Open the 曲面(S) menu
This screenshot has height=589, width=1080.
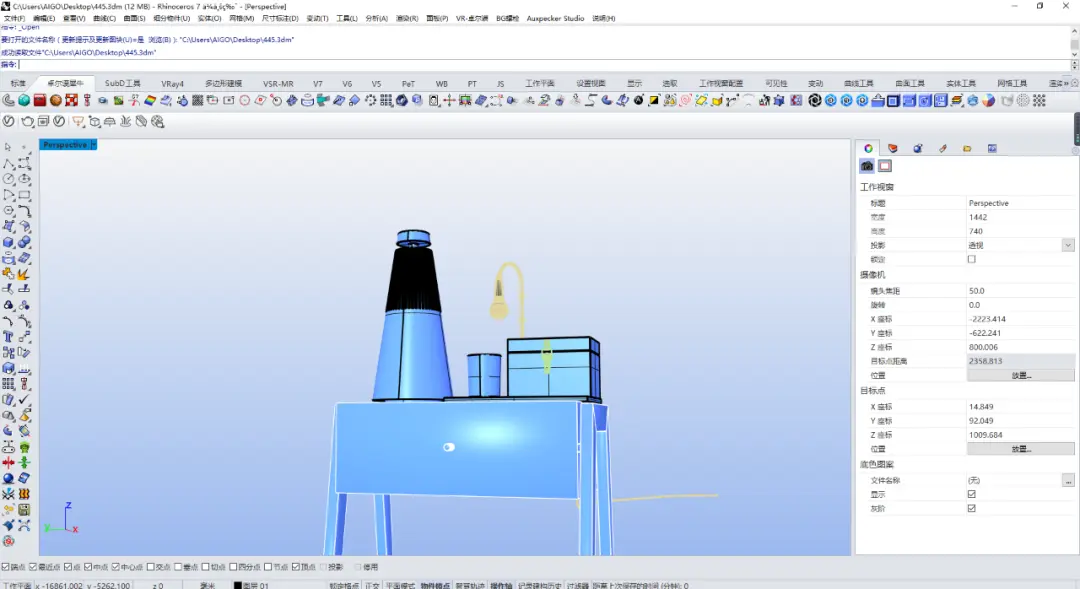(134, 19)
